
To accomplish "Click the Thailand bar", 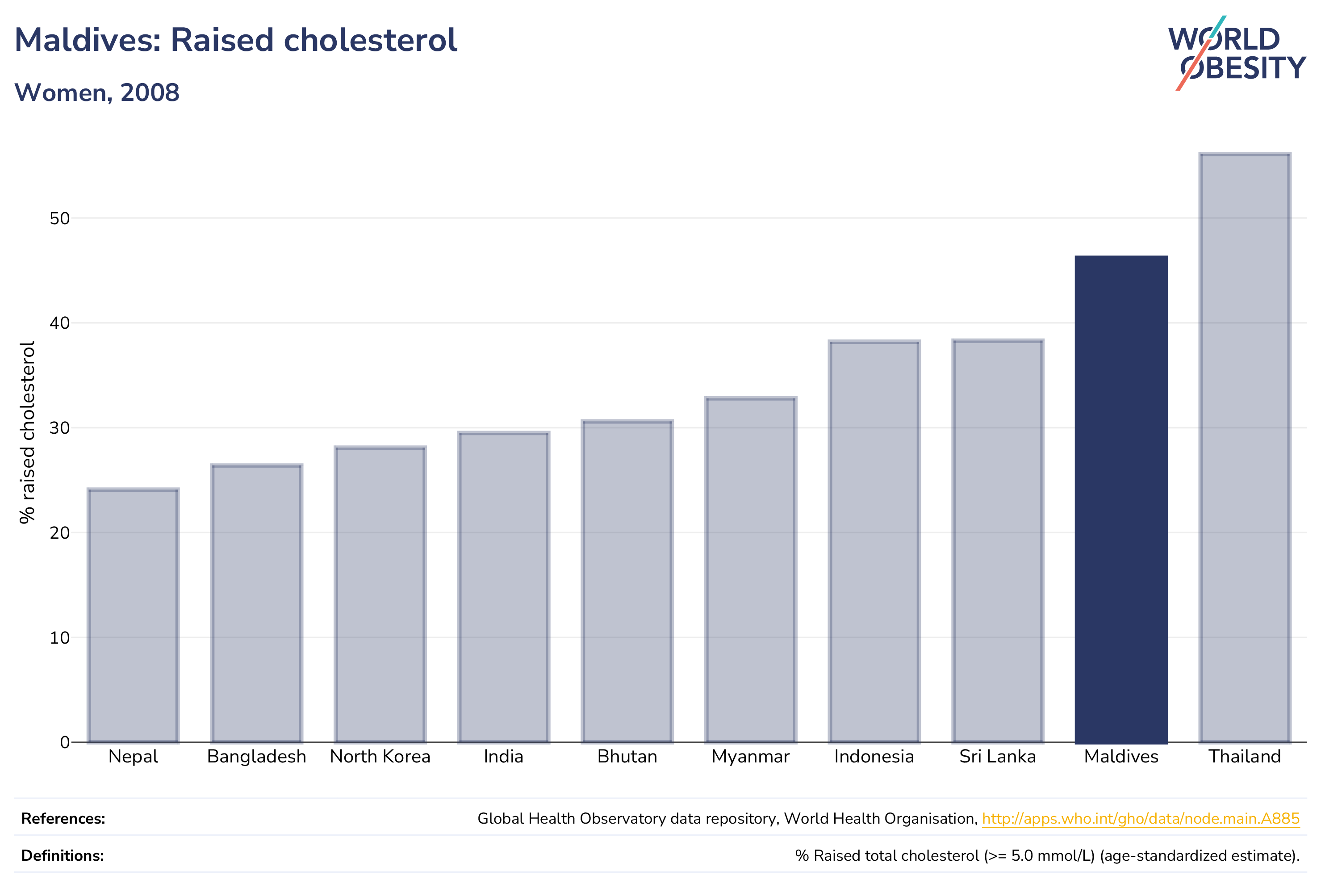I will pos(1245,448).
